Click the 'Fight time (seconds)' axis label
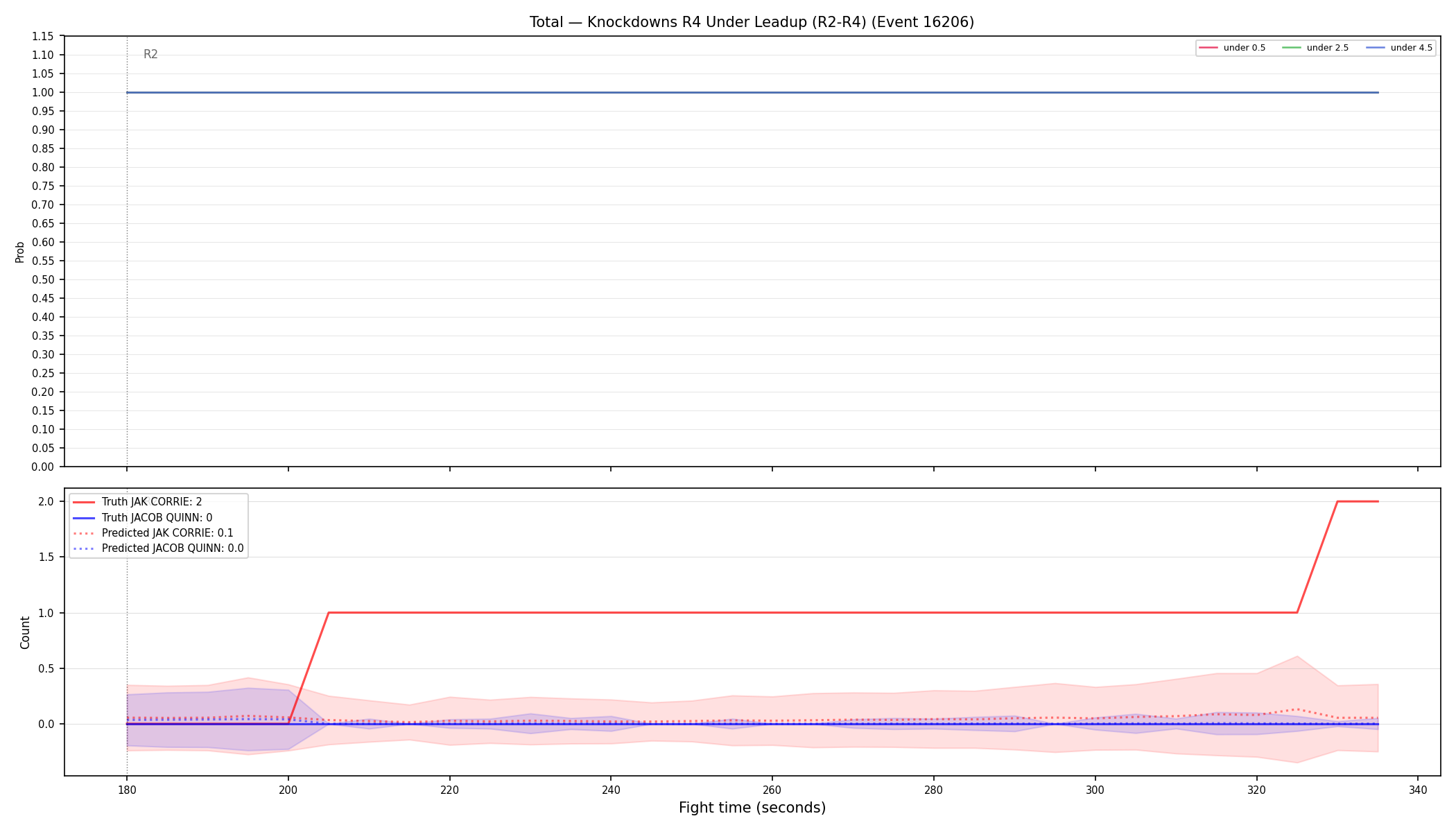This screenshot has width=1456, height=832. pyautogui.click(x=752, y=808)
